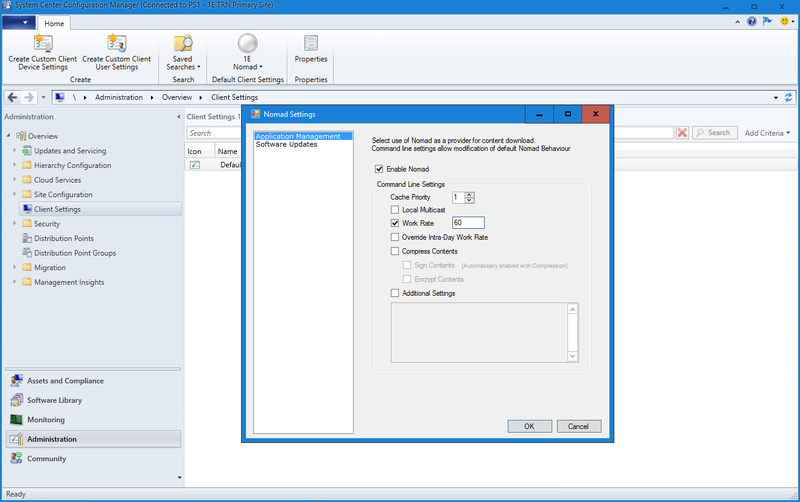Open Saved Searches ribbon icon
The image size is (800, 502).
click(183, 43)
